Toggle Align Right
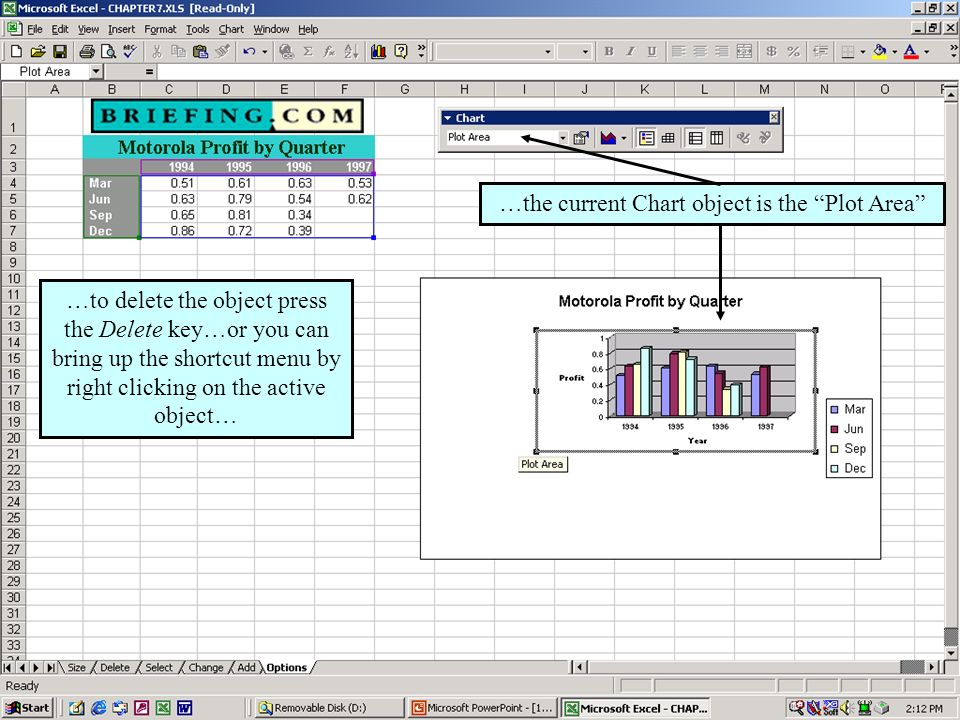Viewport: 960px width, 720px height. 722,51
